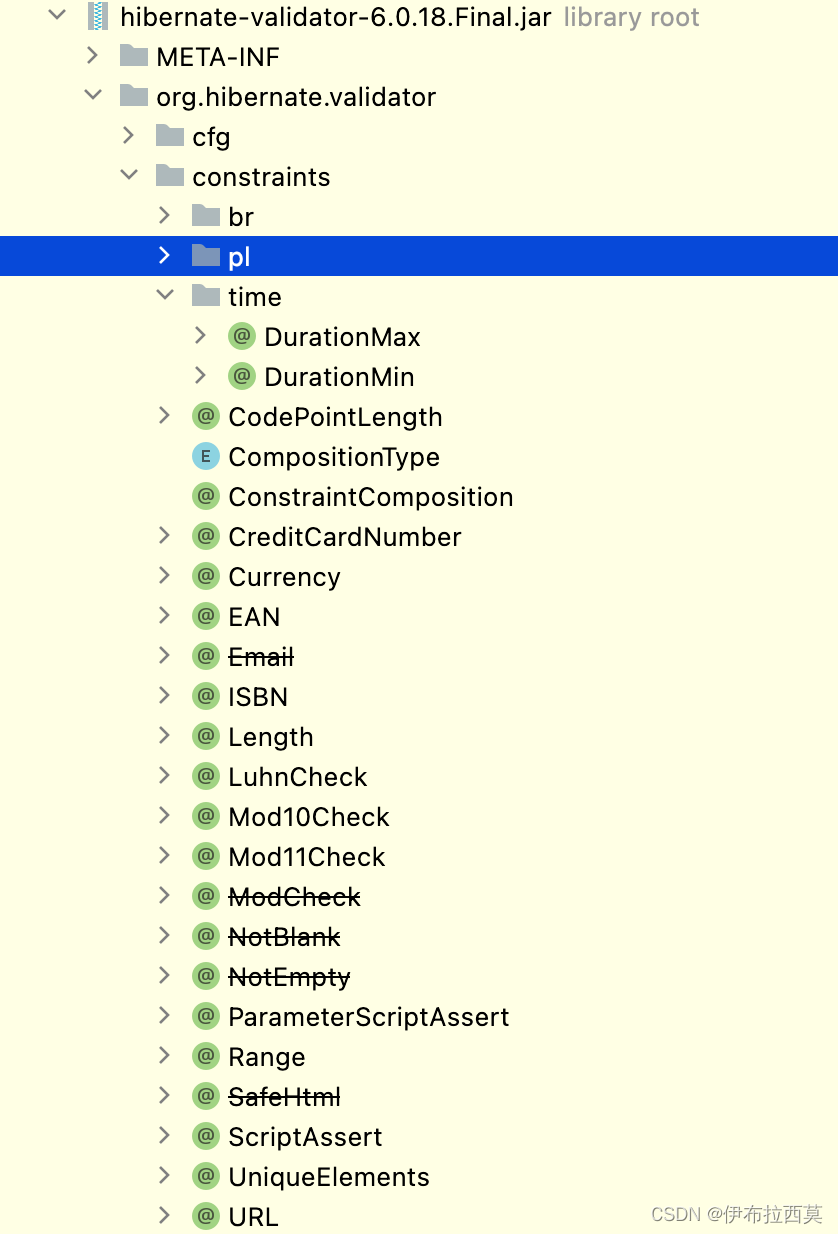Image resolution: width=838 pixels, height=1234 pixels.
Task: Expand the CreditCardNumber node arrow
Action: click(165, 535)
